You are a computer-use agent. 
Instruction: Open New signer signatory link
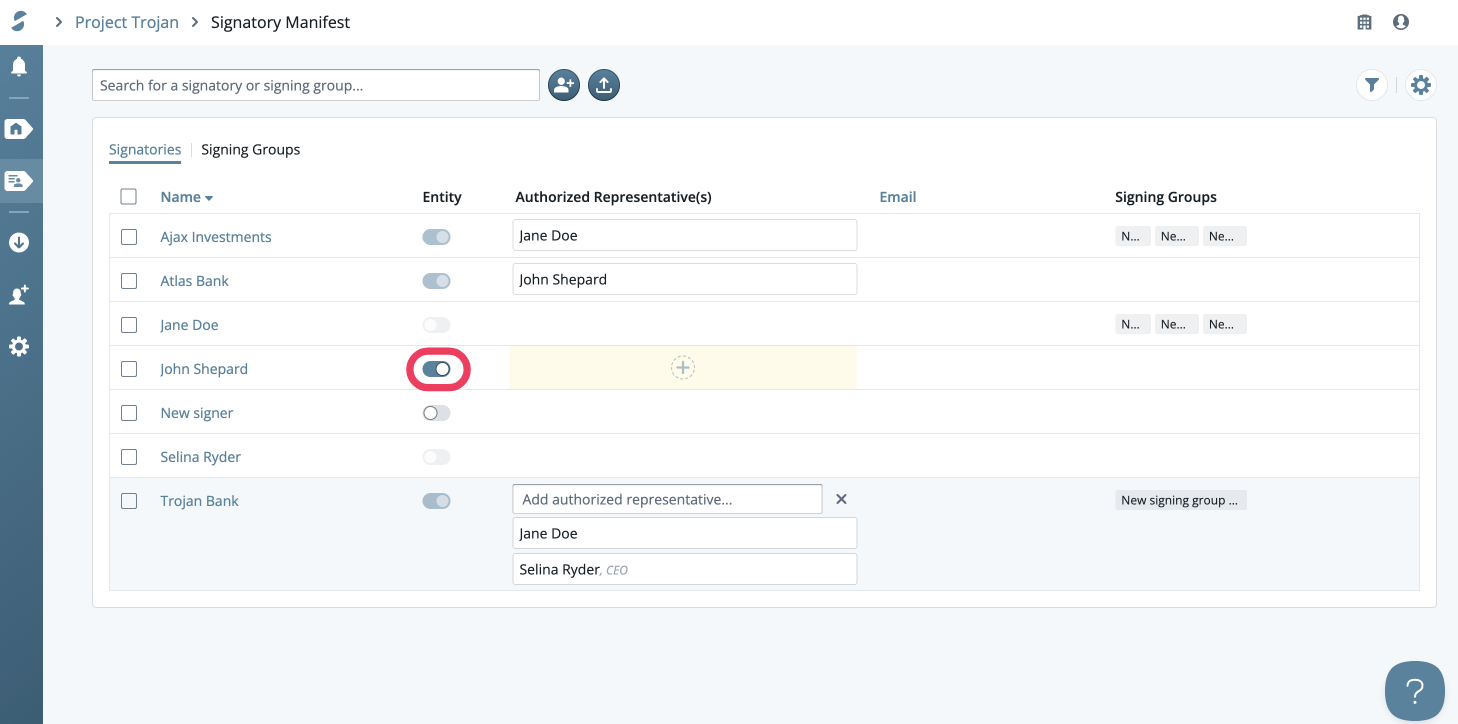click(197, 413)
